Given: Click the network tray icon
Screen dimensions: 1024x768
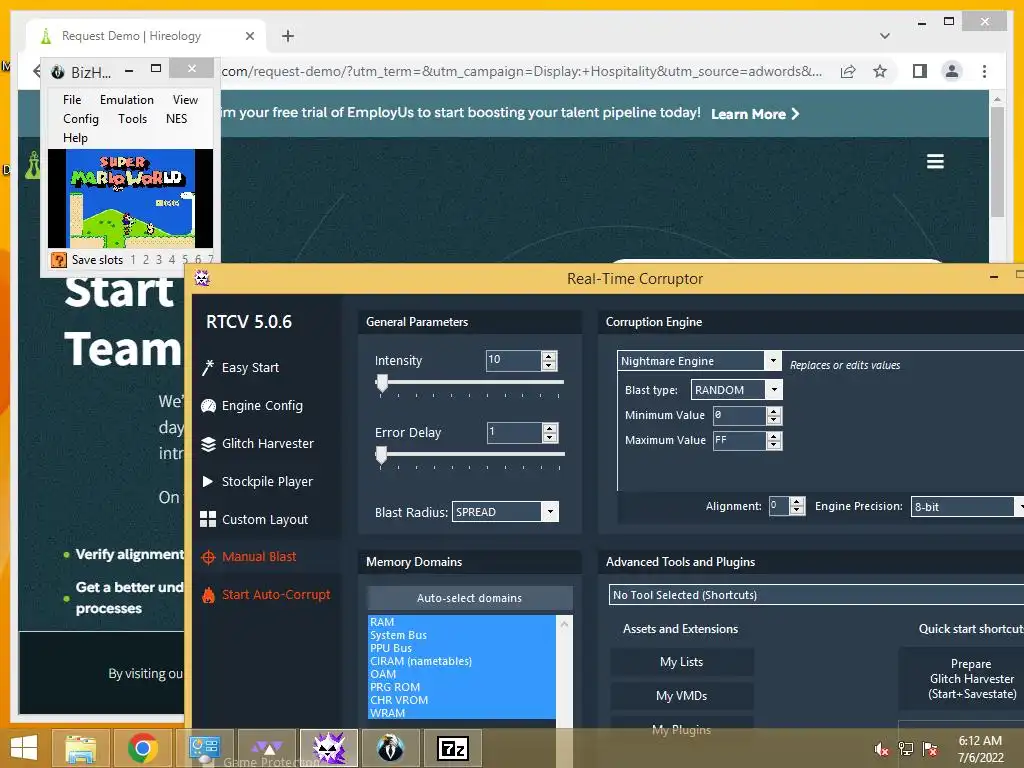Looking at the screenshot, I should (x=906, y=749).
